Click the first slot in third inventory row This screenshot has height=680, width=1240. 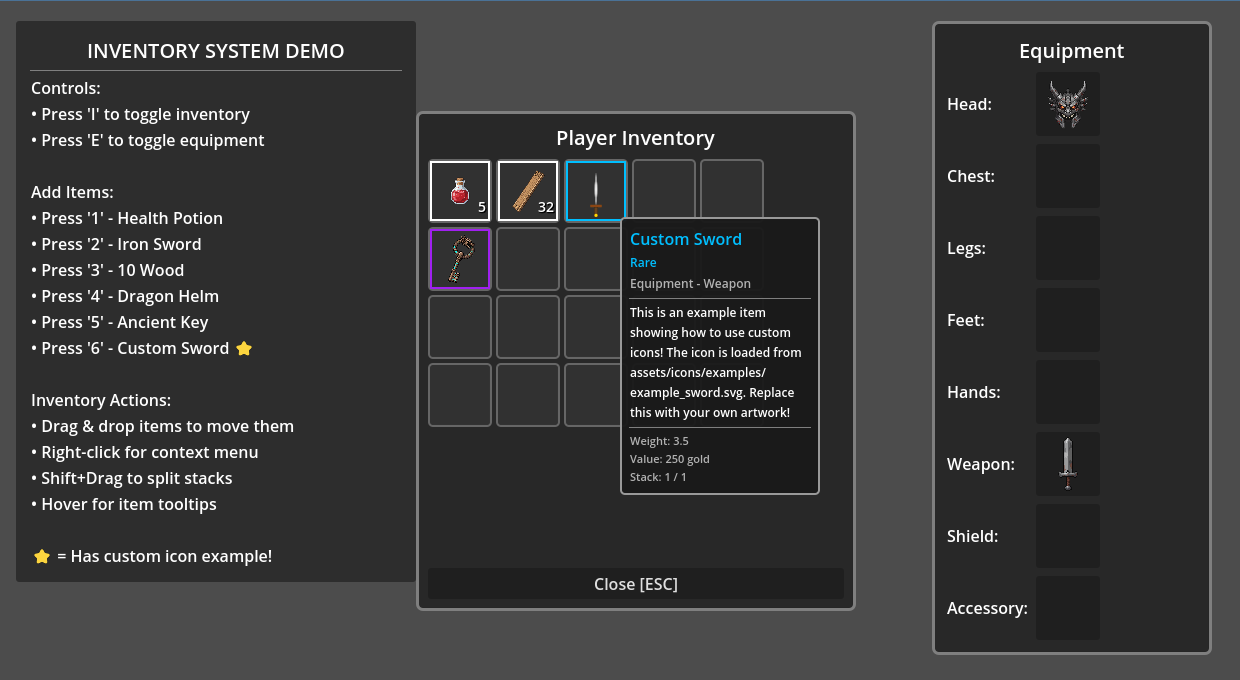pos(459,327)
